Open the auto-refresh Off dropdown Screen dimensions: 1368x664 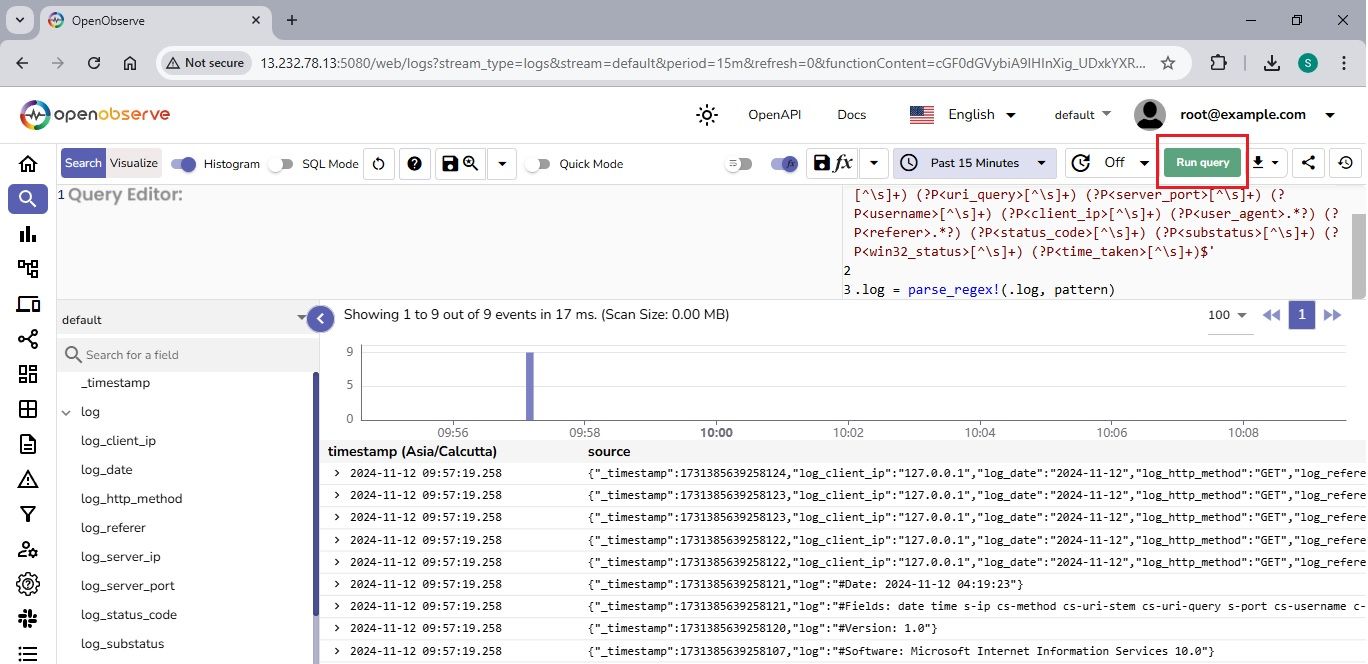(x=1109, y=163)
